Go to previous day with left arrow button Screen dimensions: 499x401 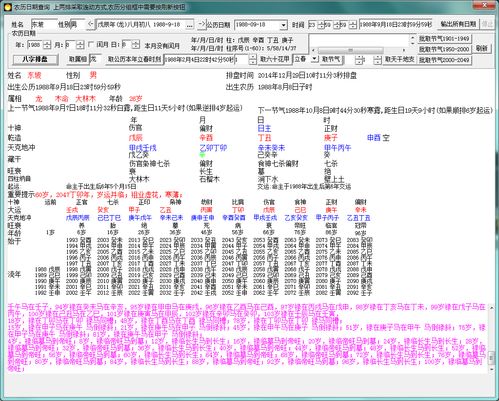(90, 24)
